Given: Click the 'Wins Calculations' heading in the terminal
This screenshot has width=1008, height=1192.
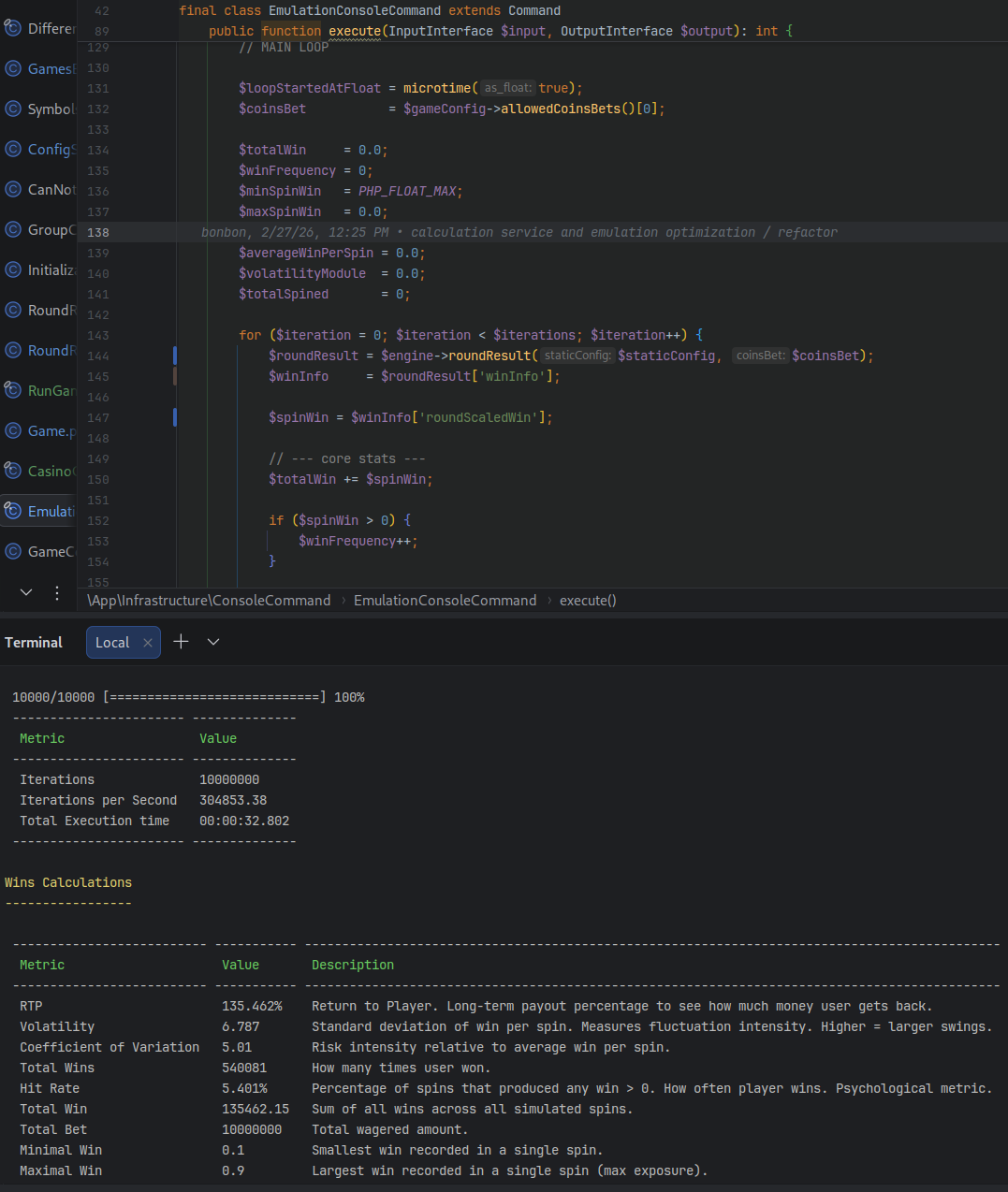Looking at the screenshot, I should [x=68, y=882].
